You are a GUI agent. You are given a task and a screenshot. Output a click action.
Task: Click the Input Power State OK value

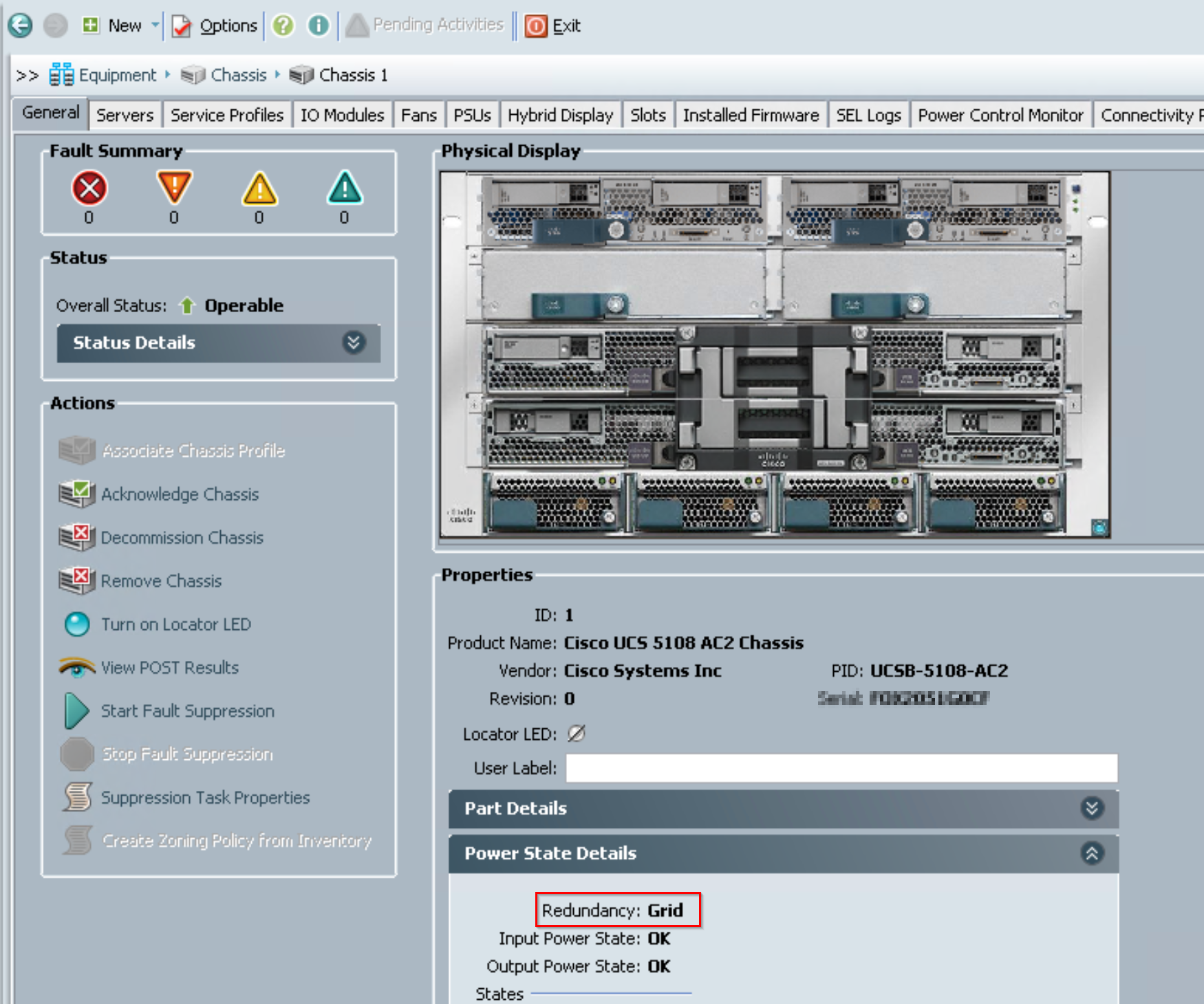point(659,939)
